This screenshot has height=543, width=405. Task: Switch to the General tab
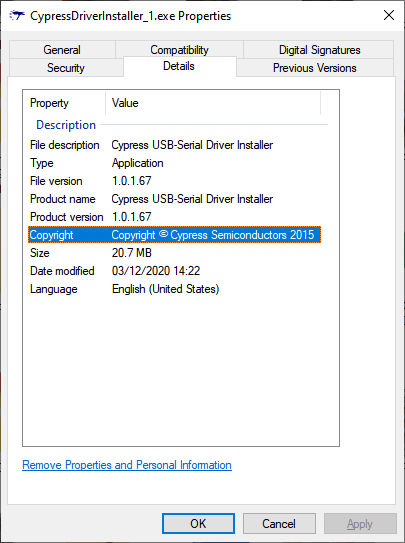click(62, 50)
